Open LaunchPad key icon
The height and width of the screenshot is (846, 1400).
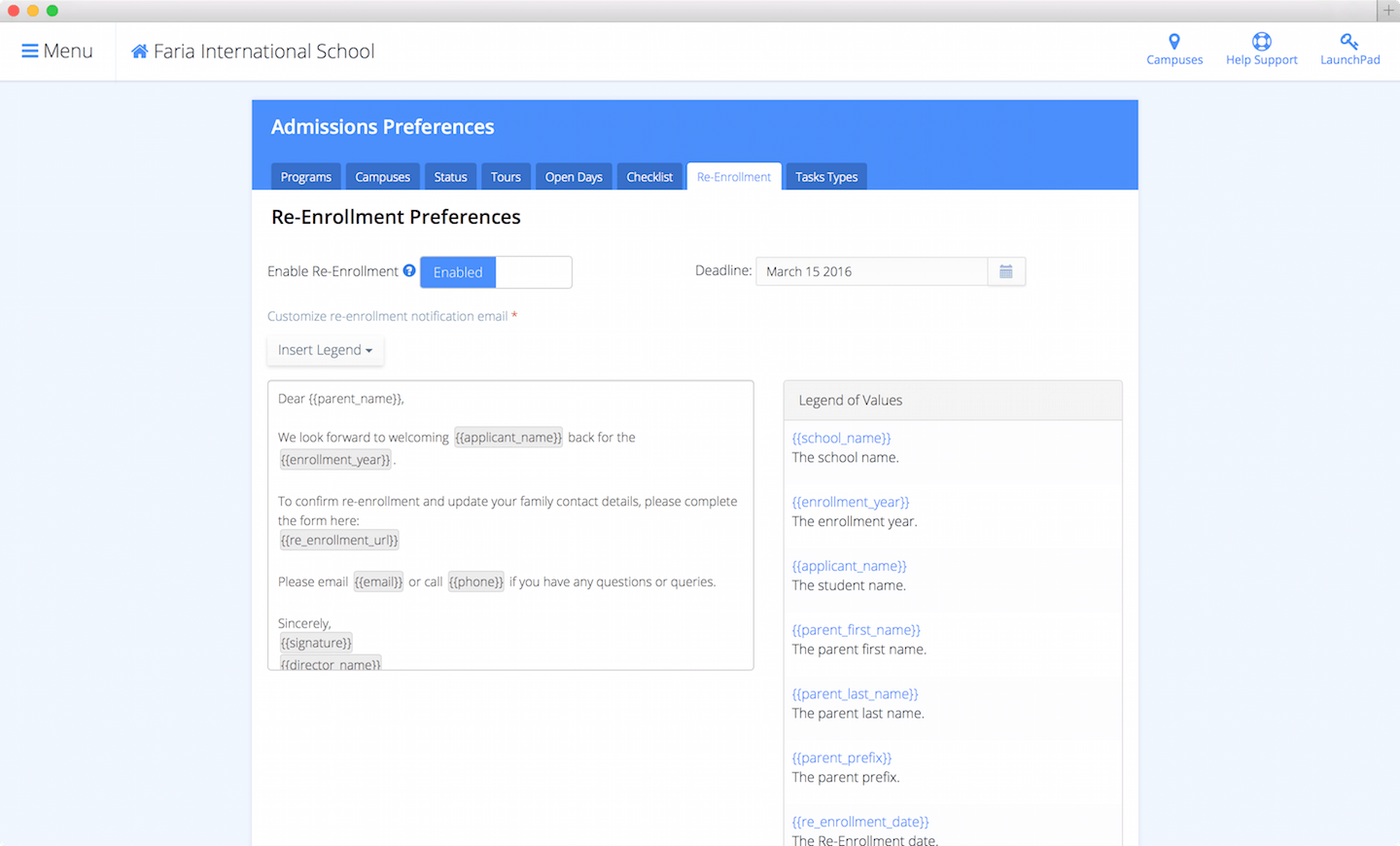(x=1349, y=42)
